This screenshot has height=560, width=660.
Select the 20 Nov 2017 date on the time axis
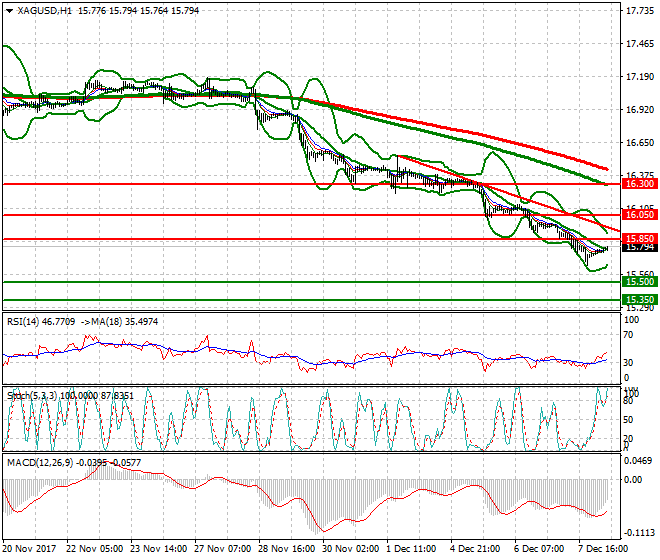(x=29, y=549)
